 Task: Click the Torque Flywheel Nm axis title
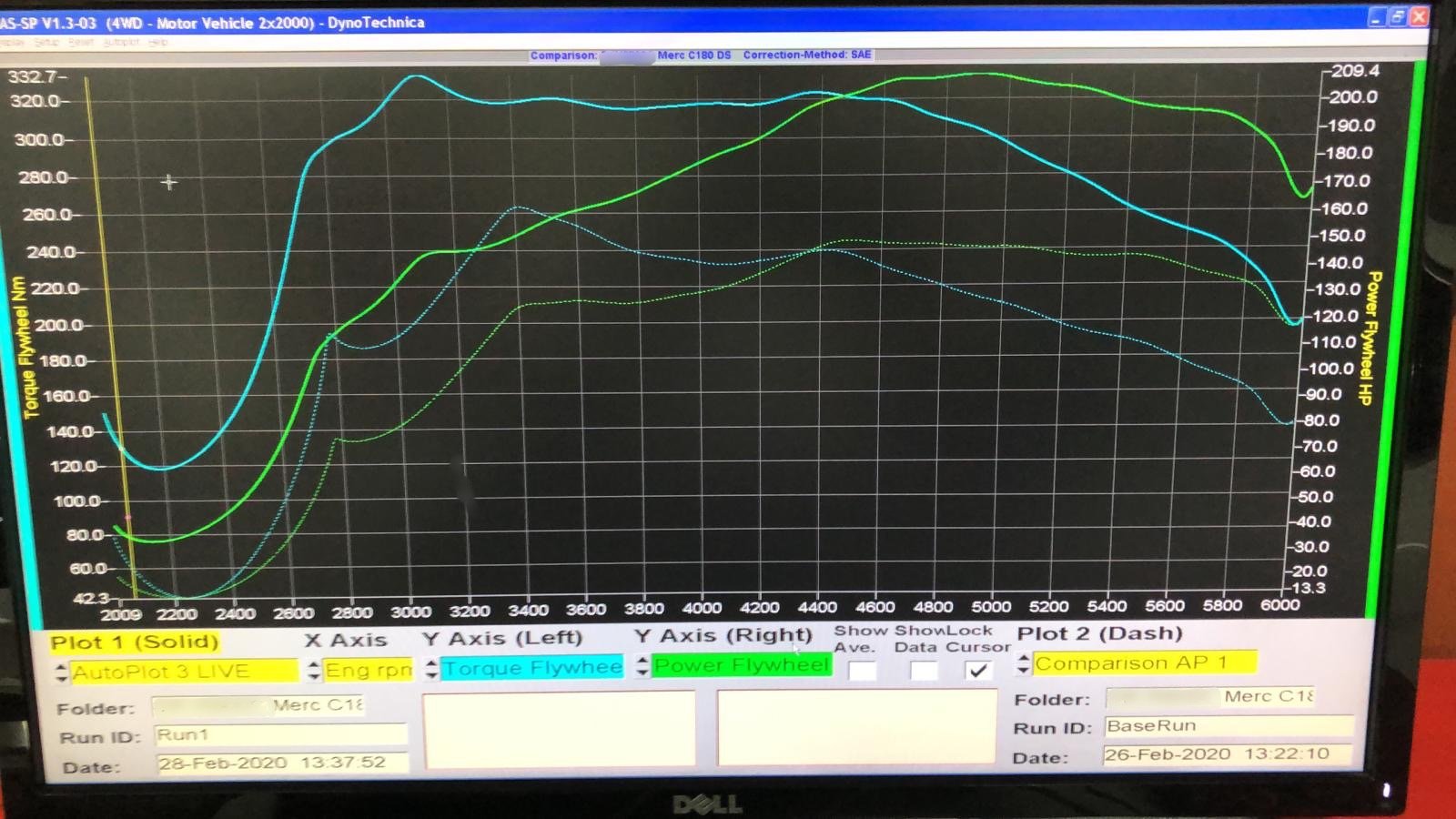point(26,347)
